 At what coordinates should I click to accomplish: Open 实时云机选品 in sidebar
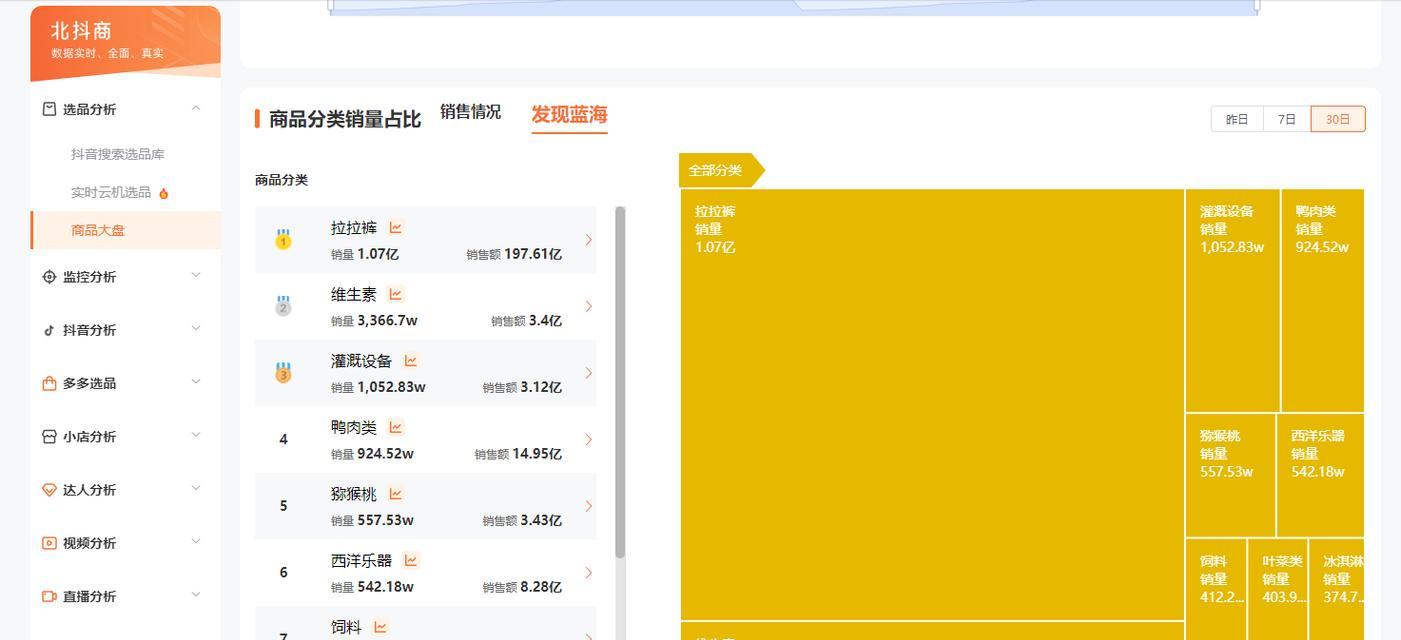[x=111, y=192]
